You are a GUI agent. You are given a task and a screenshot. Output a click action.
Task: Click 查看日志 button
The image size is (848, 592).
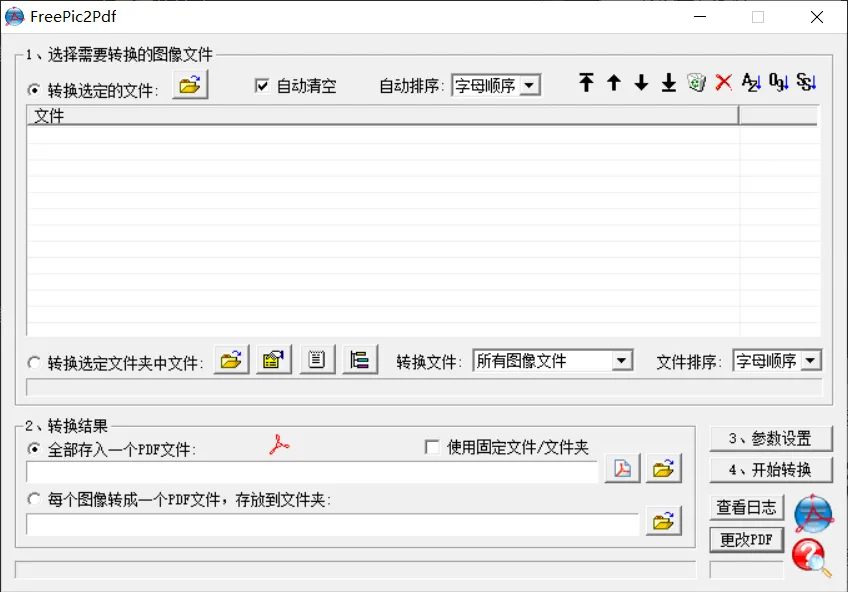click(746, 507)
